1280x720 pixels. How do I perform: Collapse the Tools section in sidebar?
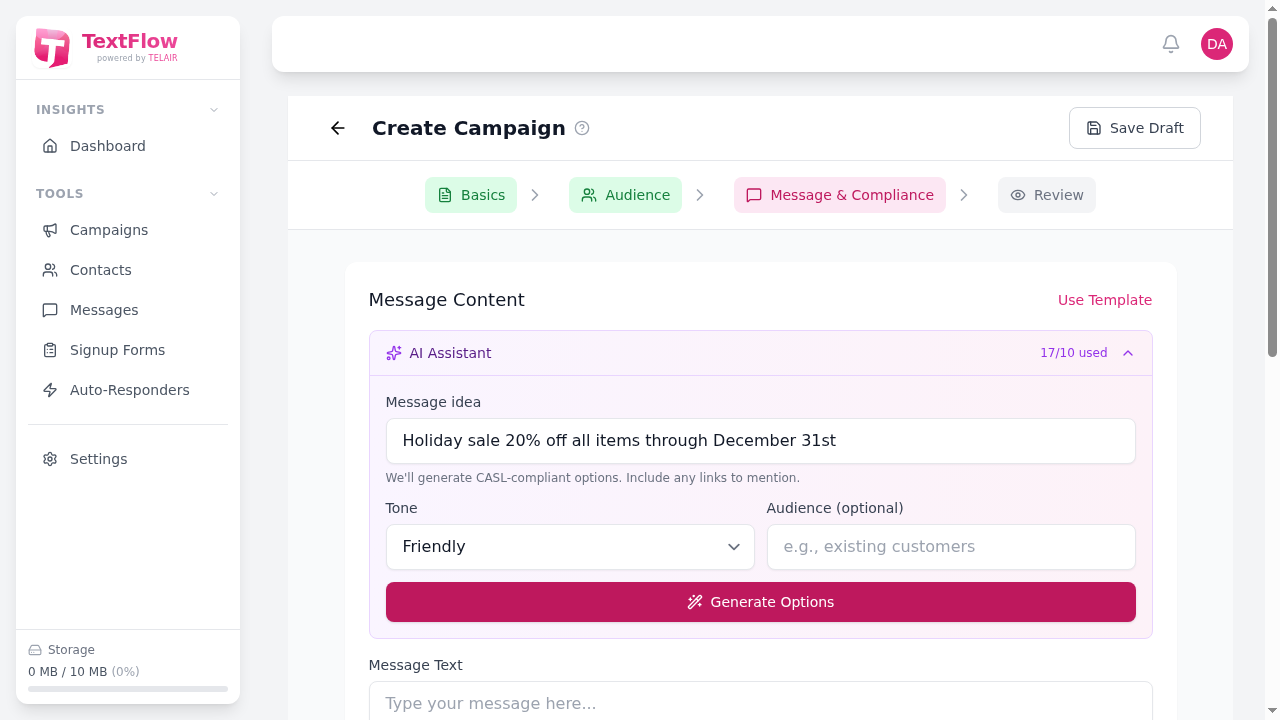[213, 194]
